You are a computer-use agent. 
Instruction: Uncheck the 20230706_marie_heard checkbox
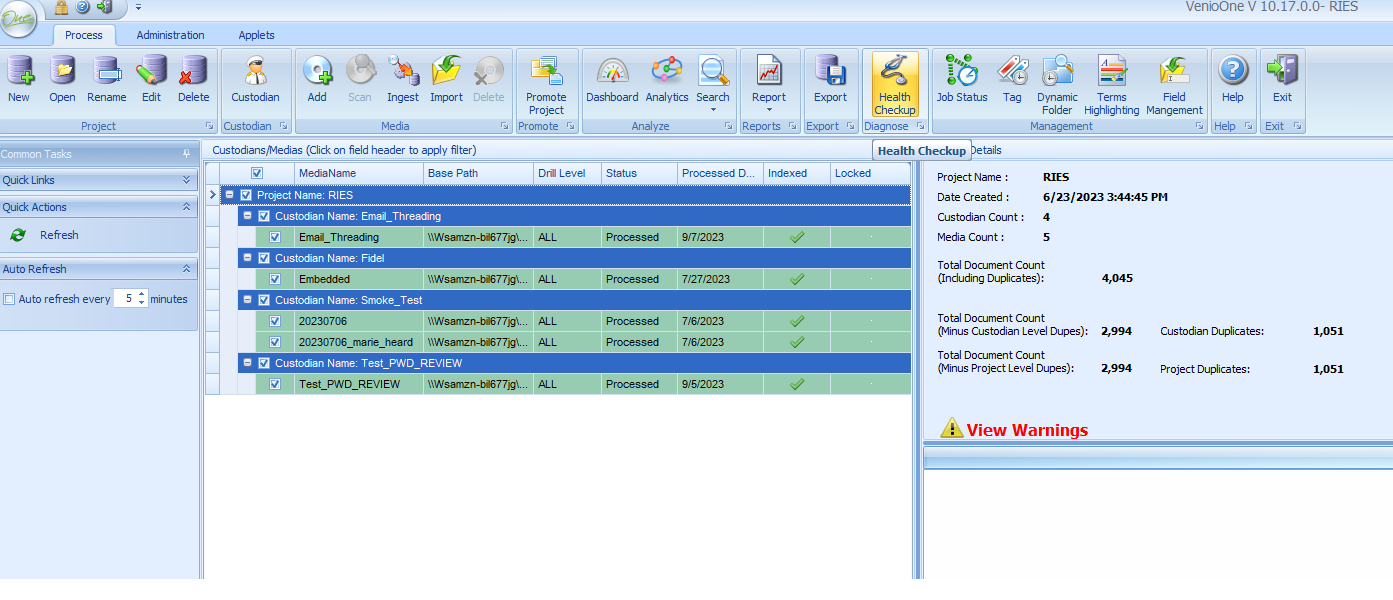pyautogui.click(x=275, y=342)
